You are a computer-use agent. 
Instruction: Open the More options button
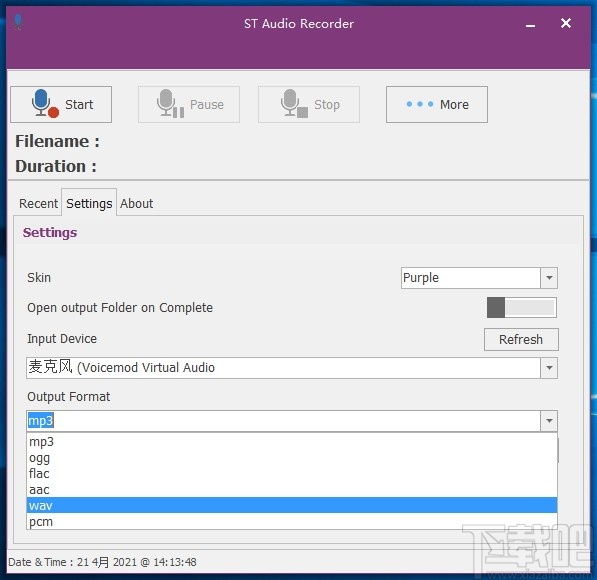[x=437, y=104]
